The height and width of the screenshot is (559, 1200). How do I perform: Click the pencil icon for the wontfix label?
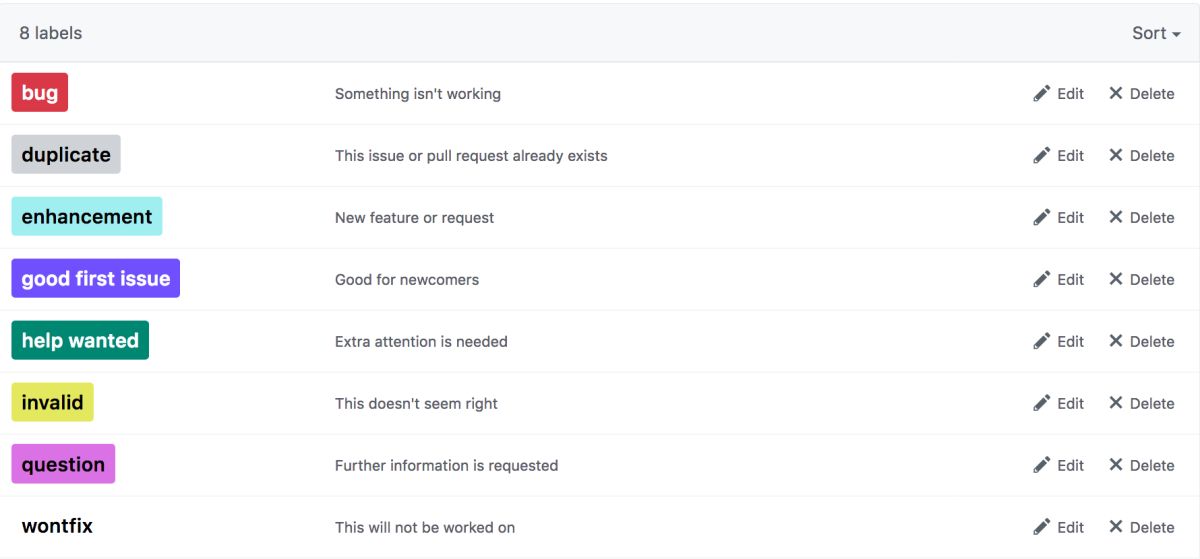(1042, 527)
